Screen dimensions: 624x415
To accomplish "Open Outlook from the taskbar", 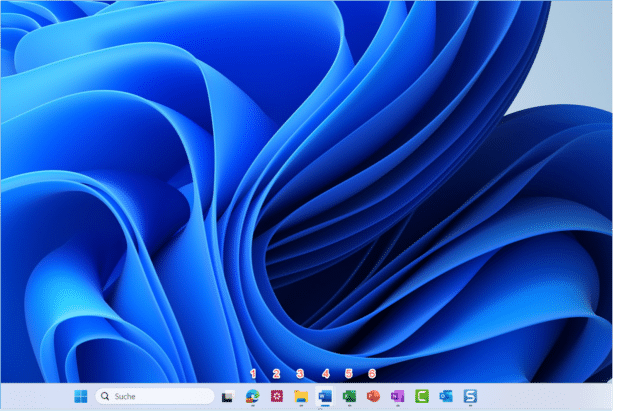I will [x=446, y=396].
